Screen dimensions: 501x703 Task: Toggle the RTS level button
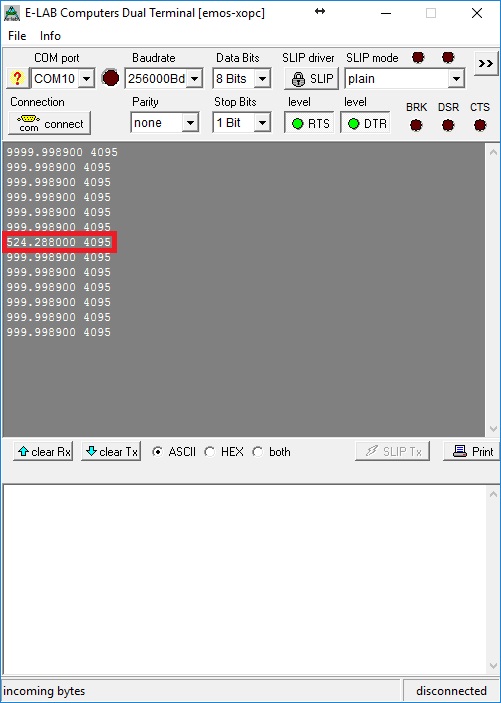click(309, 123)
